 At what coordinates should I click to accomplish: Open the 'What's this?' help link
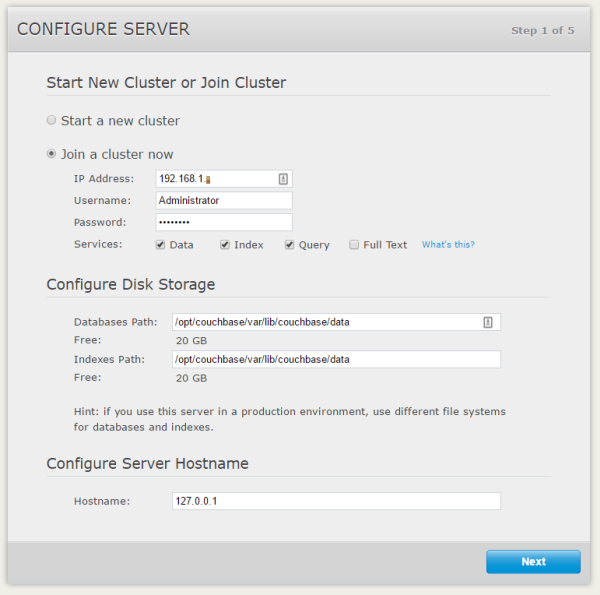448,244
